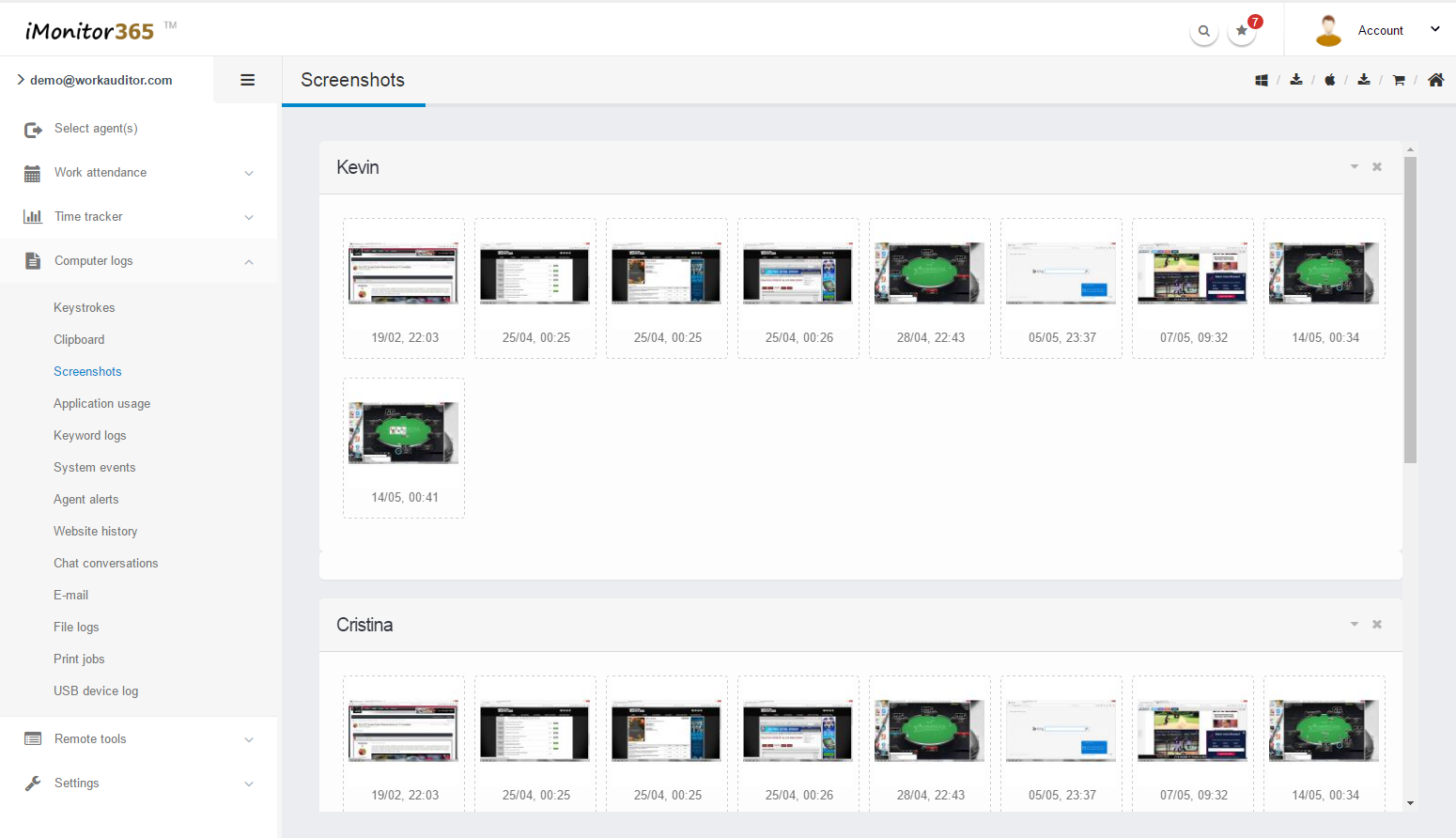Go to home via house icon
The width and height of the screenshot is (1456, 838).
pyautogui.click(x=1435, y=81)
